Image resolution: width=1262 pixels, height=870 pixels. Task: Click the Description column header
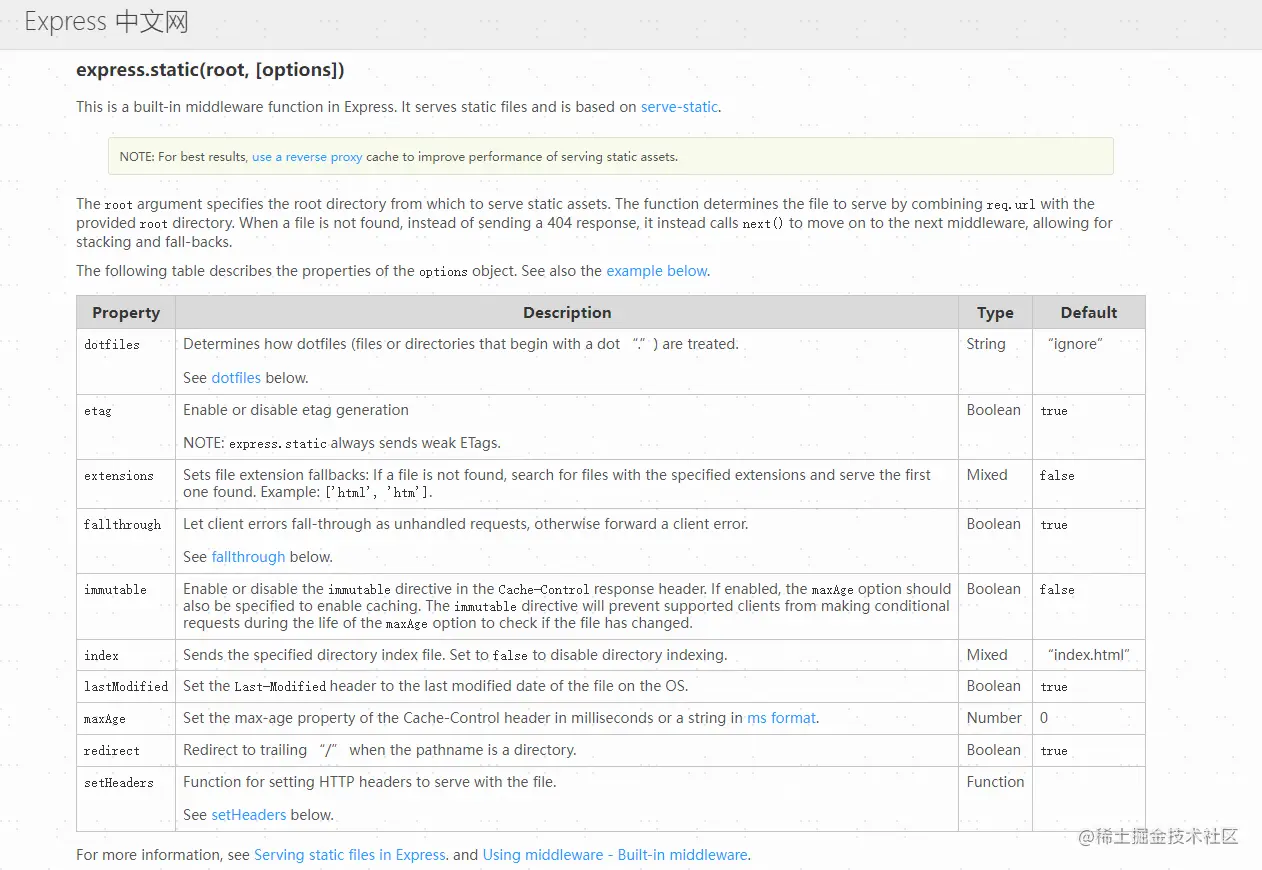point(566,313)
